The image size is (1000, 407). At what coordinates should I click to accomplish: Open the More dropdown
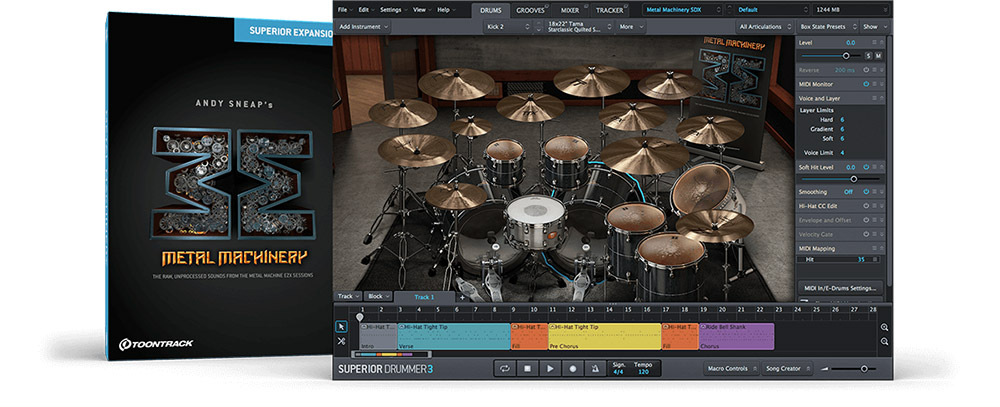[631, 27]
